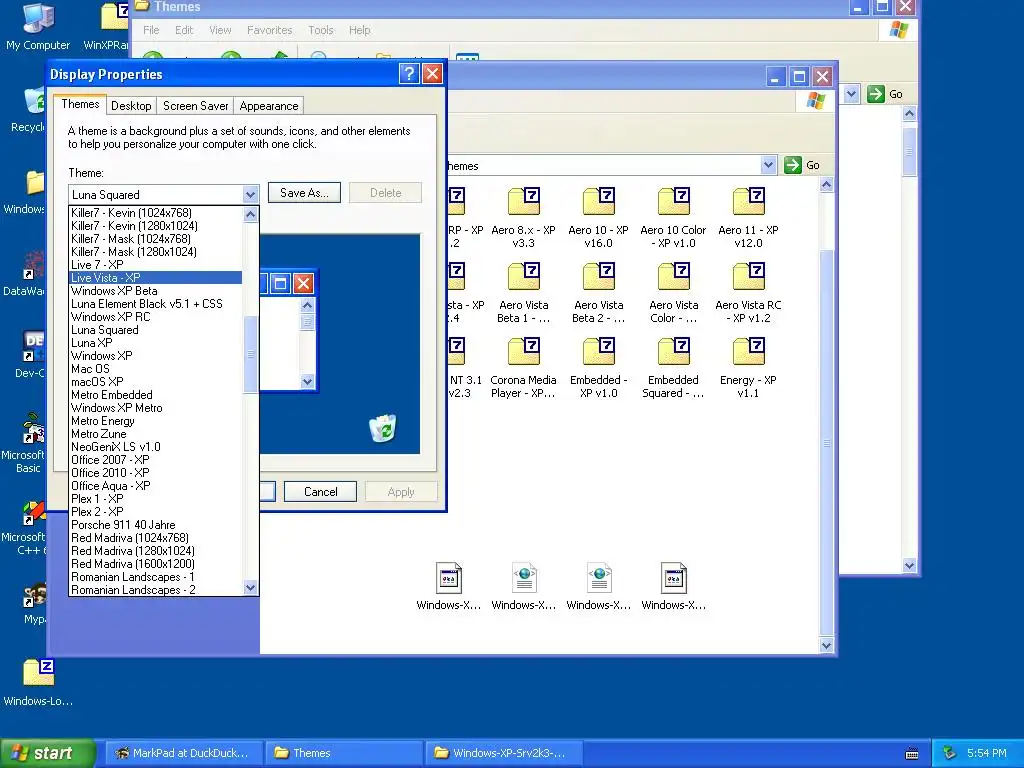Click theme list scroll up arrow

250,214
